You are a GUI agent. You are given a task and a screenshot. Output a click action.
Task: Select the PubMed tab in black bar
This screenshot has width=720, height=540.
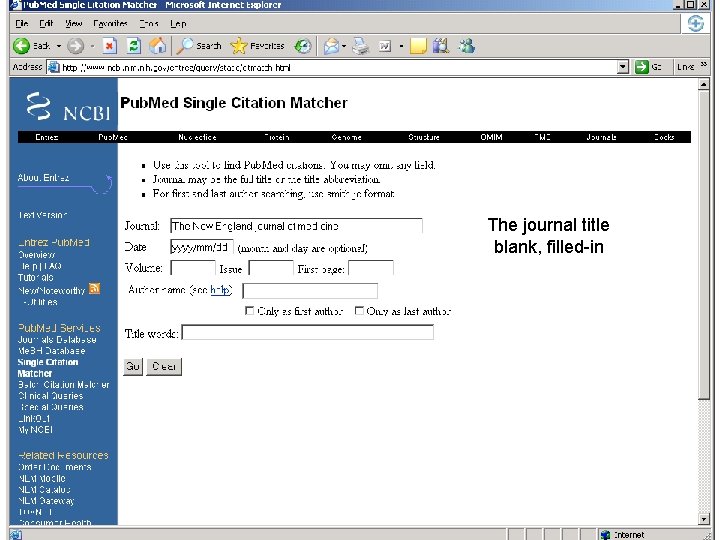point(113,137)
